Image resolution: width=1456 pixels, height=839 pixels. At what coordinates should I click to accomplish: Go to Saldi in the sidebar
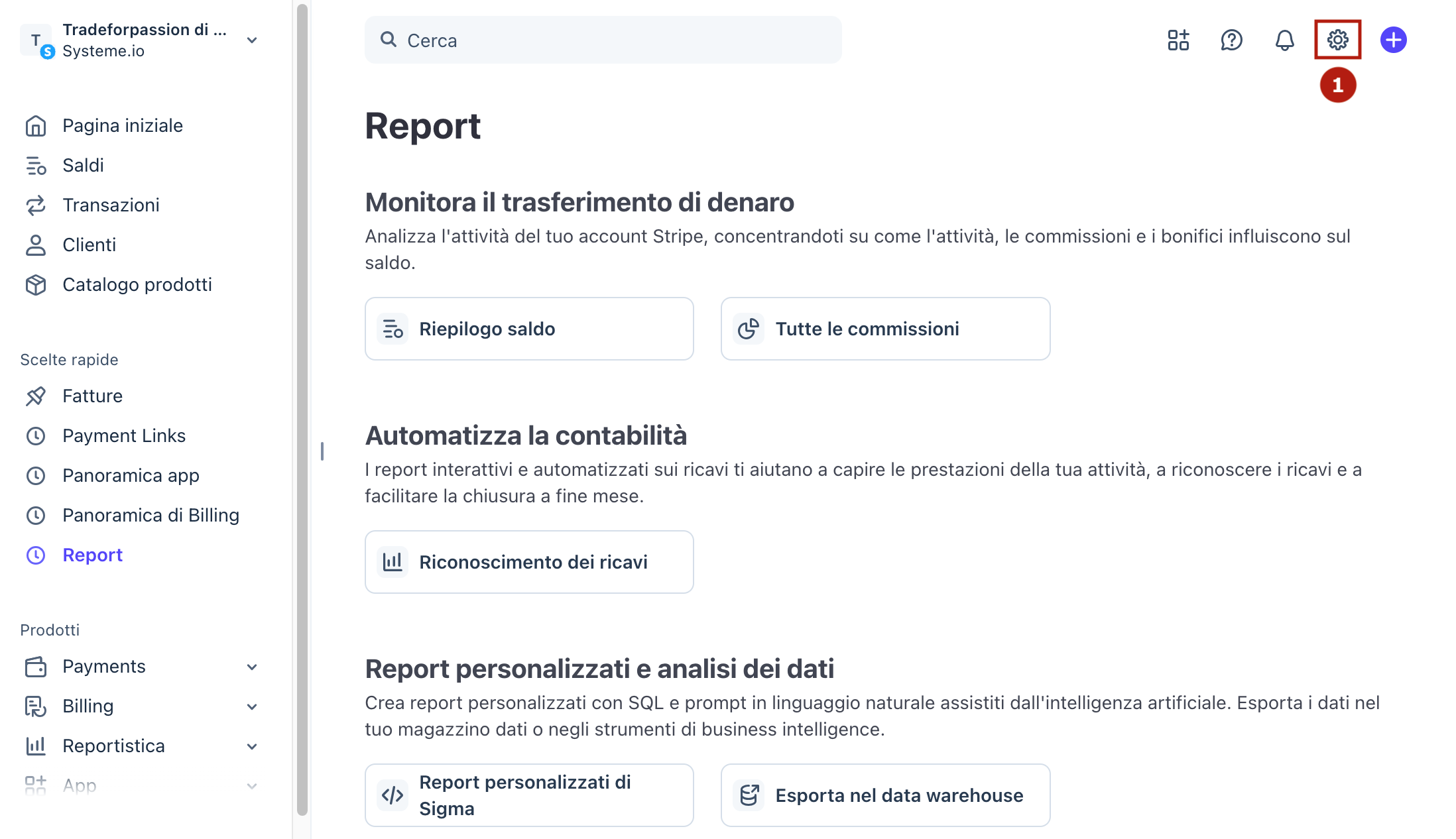83,166
